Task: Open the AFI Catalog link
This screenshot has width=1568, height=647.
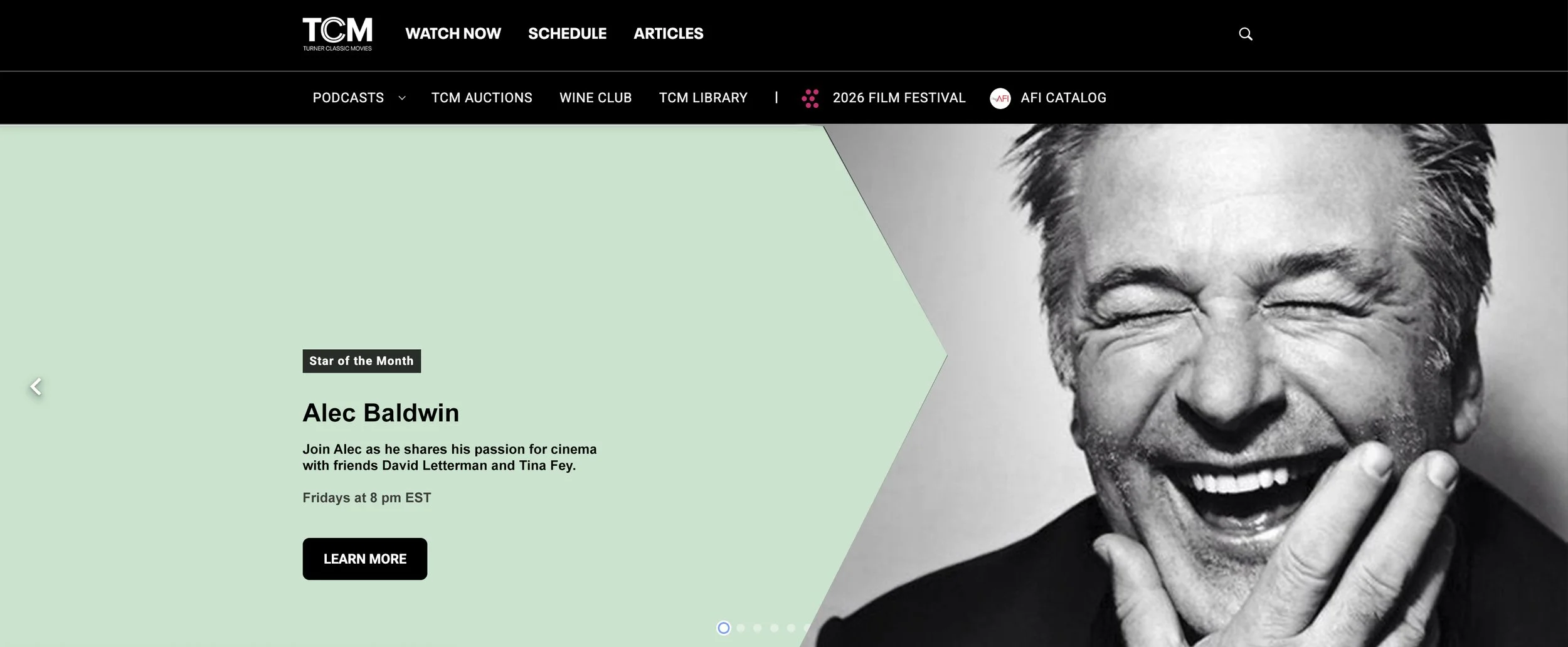Action: click(x=1063, y=98)
